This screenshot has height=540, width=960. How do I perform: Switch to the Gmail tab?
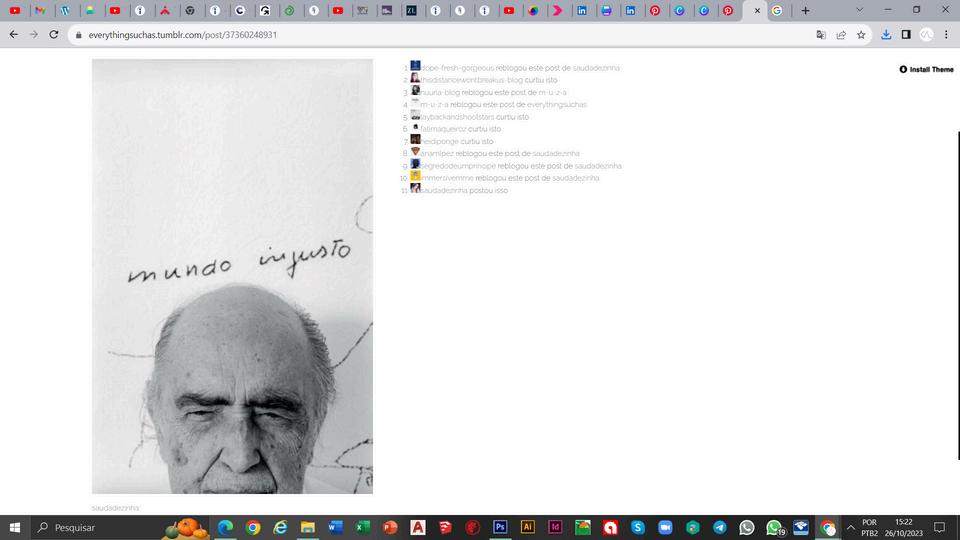tap(40, 10)
